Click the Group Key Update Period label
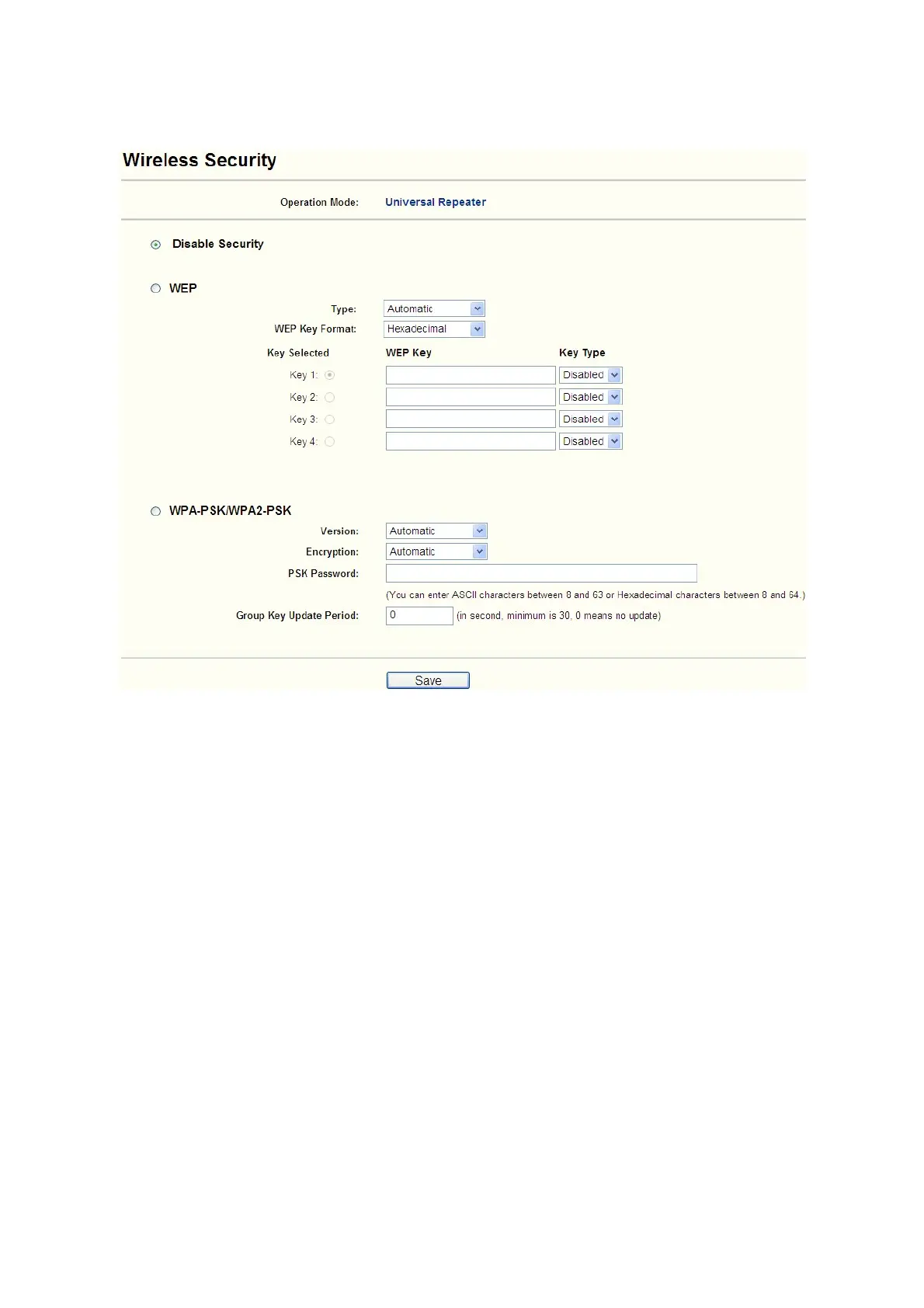The image size is (924, 1308). [x=297, y=615]
